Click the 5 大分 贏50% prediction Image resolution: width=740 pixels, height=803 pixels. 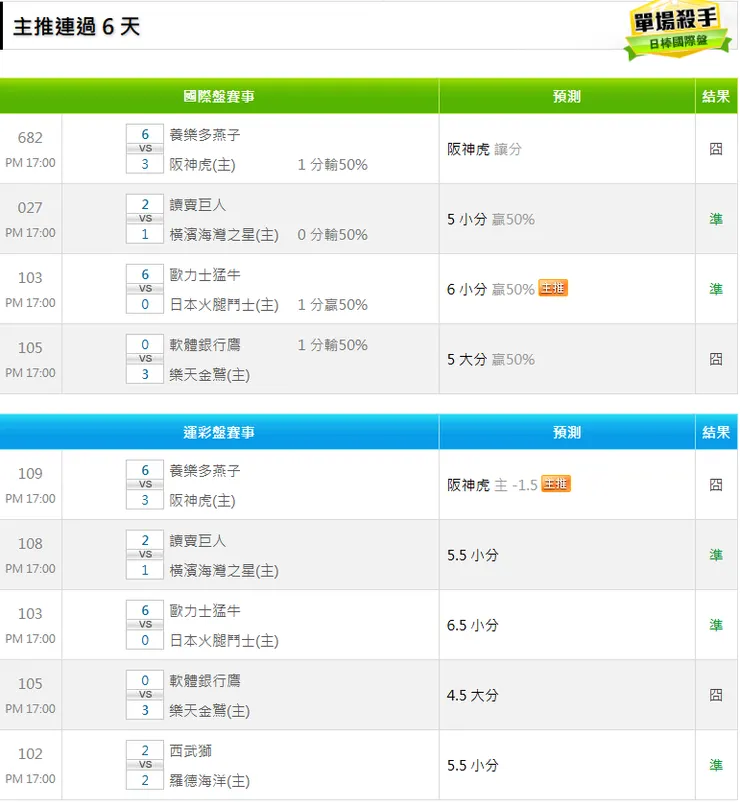[491, 360]
